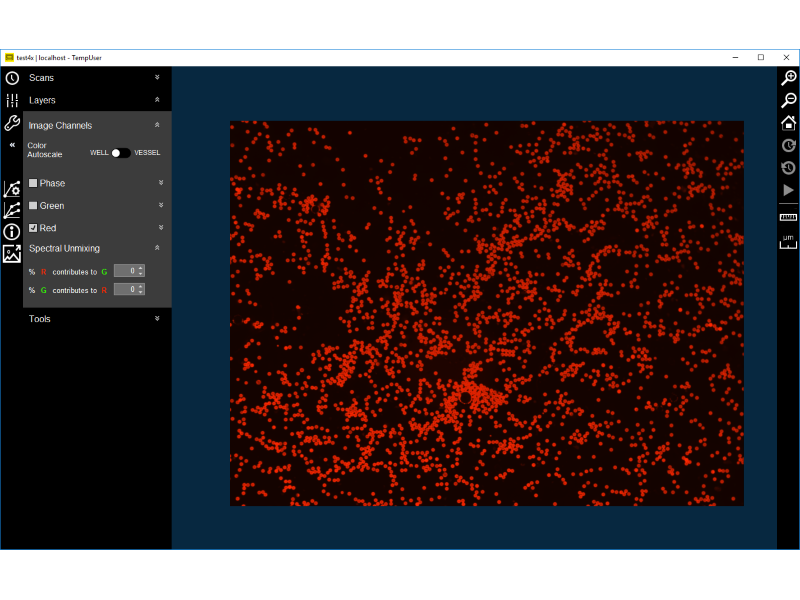800x600 pixels.
Task: Select the ruler measurement tool
Action: coord(789,217)
